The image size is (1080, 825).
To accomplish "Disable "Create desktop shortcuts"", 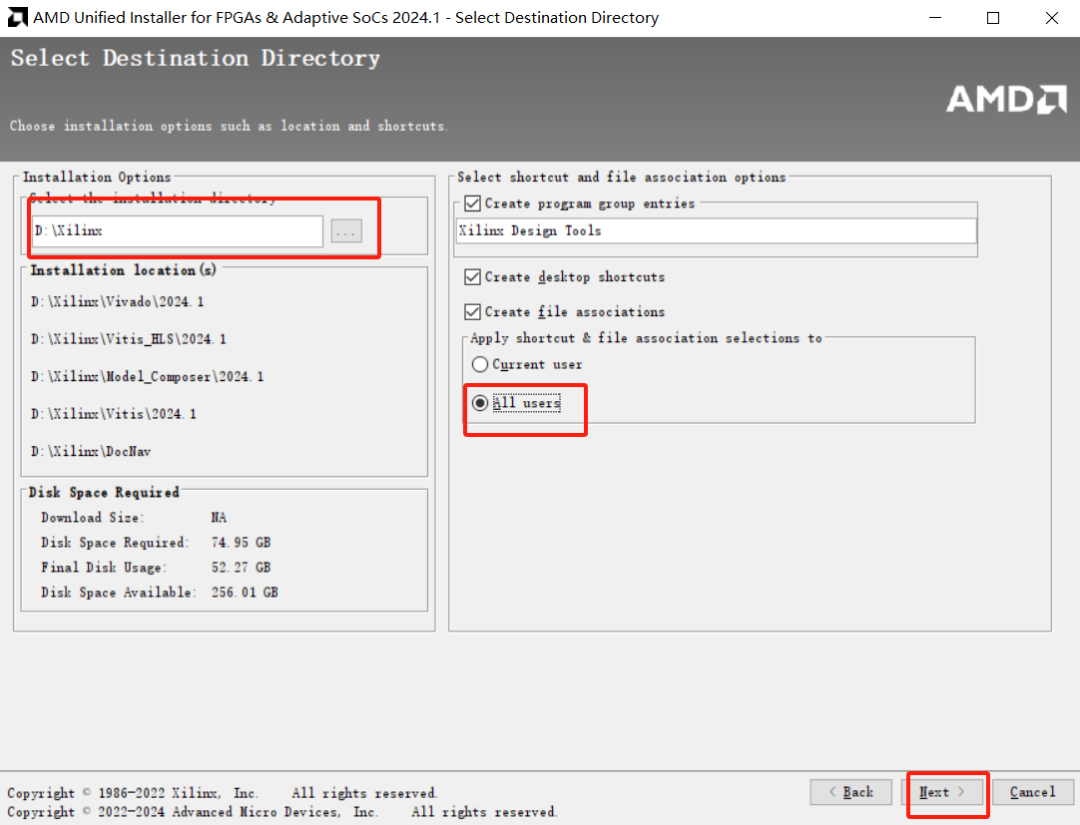I will point(472,277).
